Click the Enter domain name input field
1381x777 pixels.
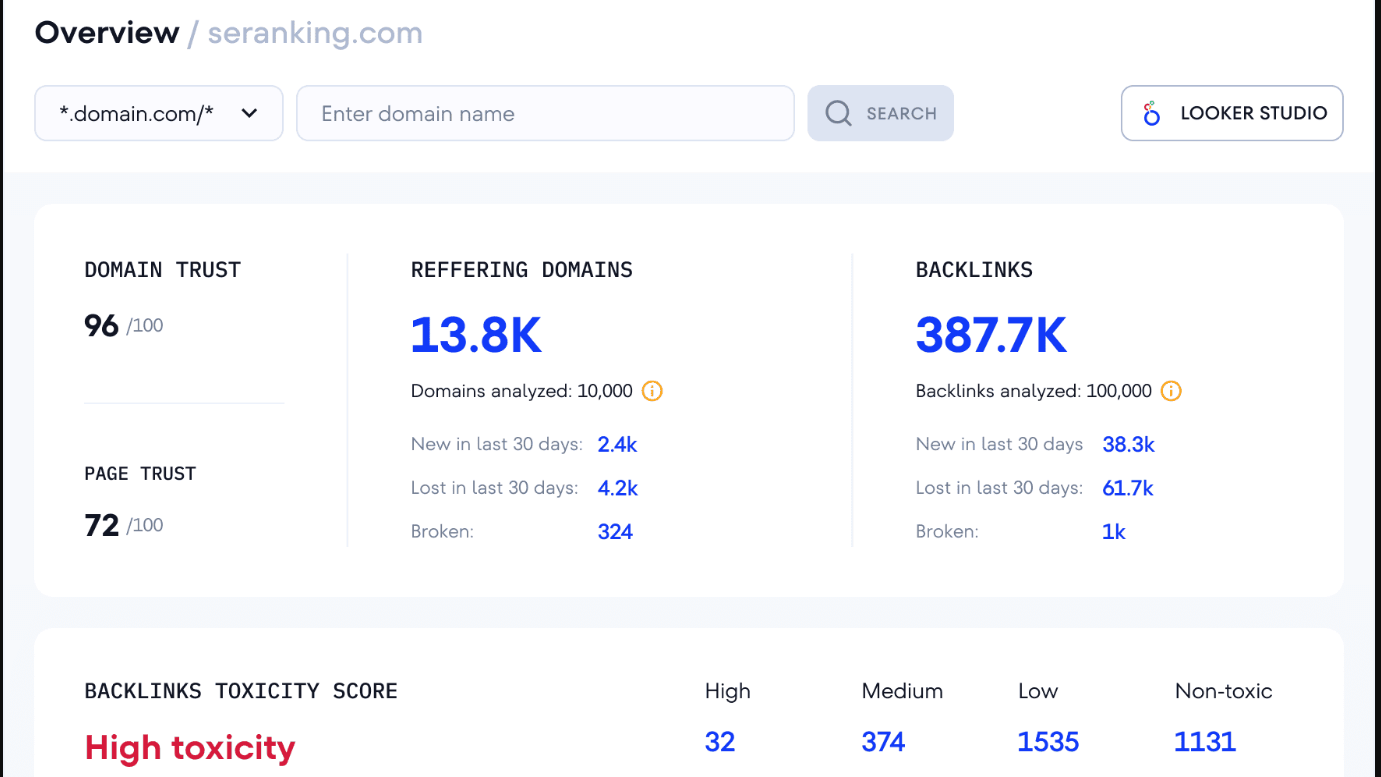(x=545, y=113)
